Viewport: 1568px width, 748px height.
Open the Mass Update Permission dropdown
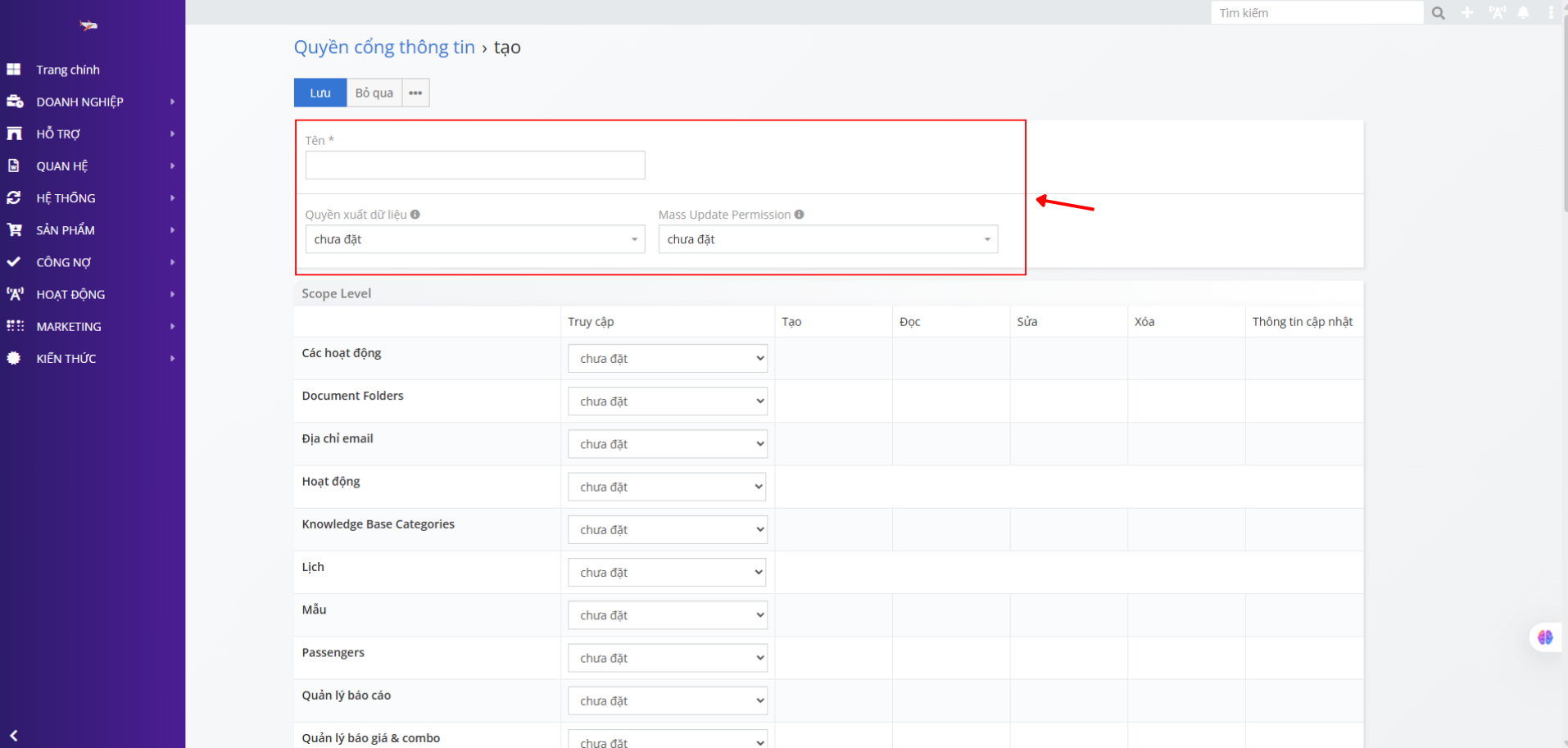pyautogui.click(x=827, y=239)
